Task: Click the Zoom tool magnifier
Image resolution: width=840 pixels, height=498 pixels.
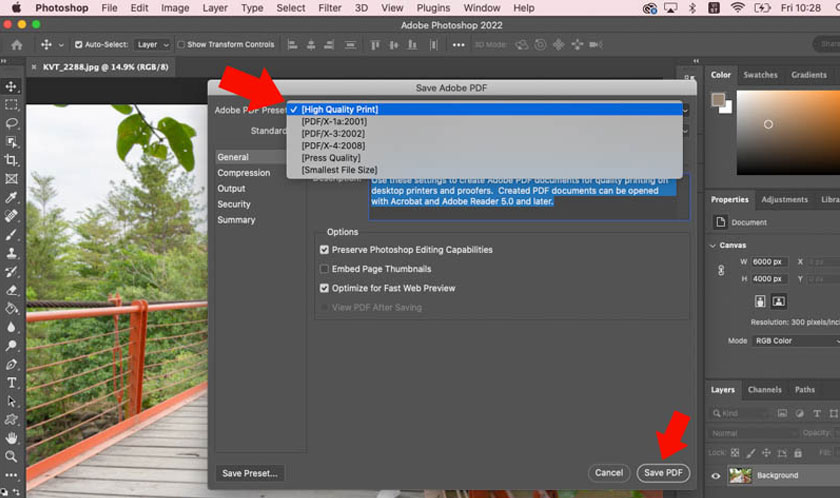Action: coord(11,456)
